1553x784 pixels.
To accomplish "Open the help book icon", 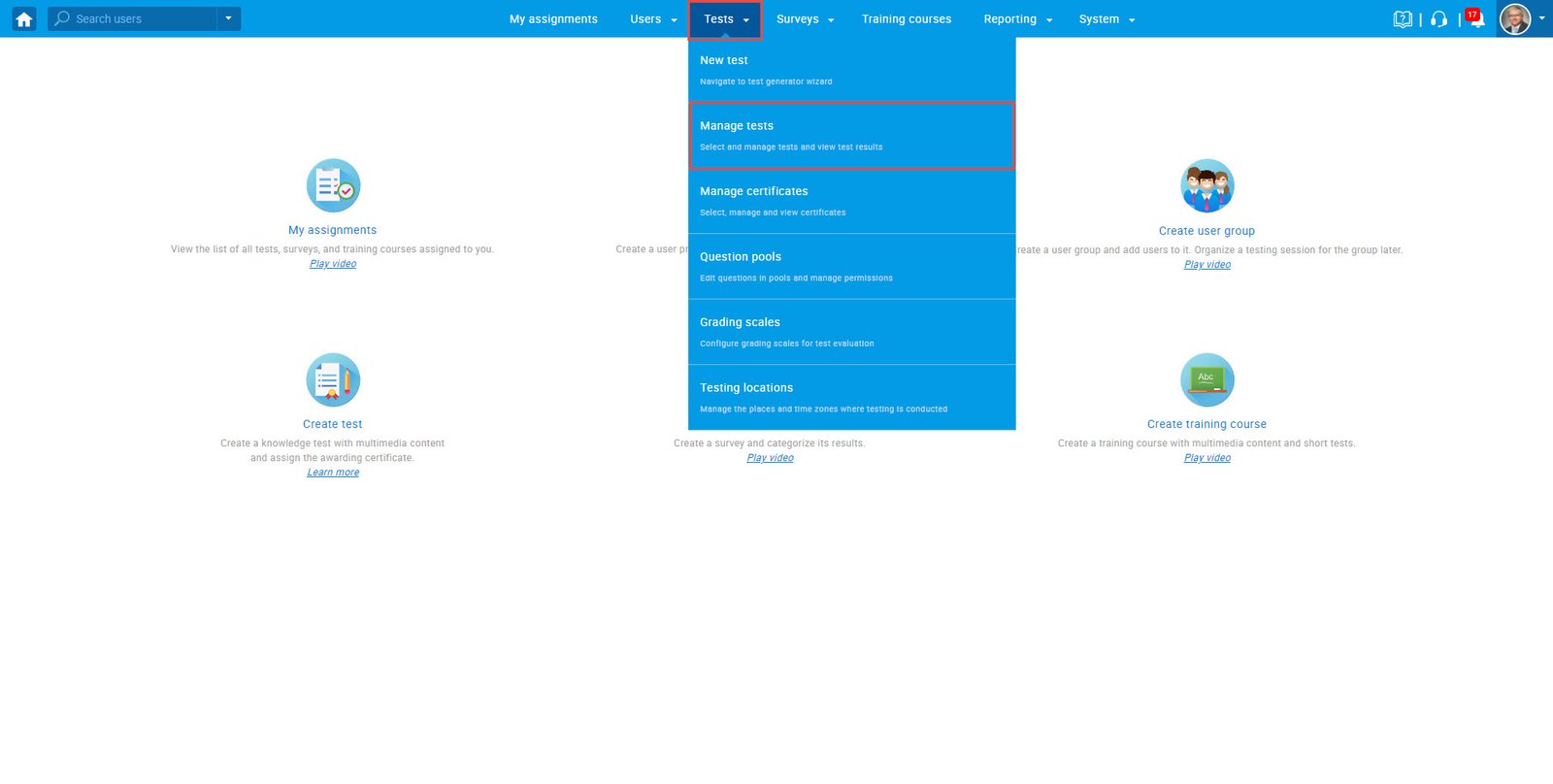I will [x=1403, y=18].
